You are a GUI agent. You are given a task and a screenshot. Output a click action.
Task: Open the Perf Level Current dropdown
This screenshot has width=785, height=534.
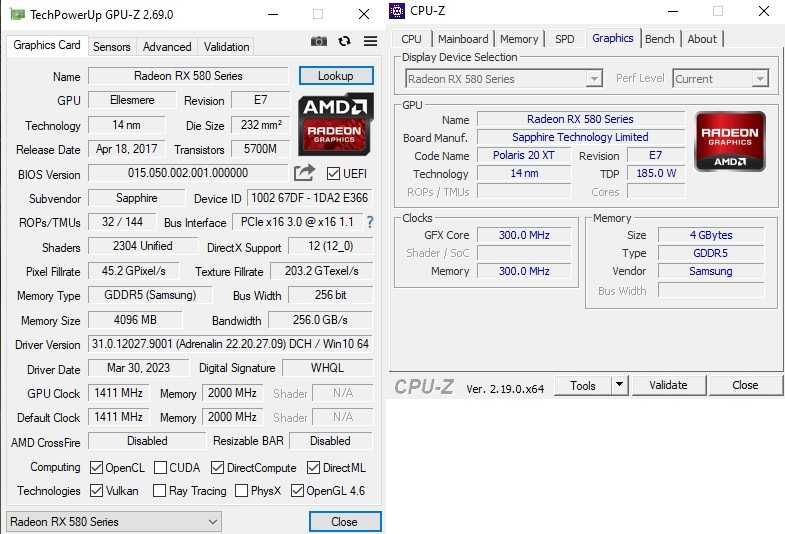click(720, 79)
